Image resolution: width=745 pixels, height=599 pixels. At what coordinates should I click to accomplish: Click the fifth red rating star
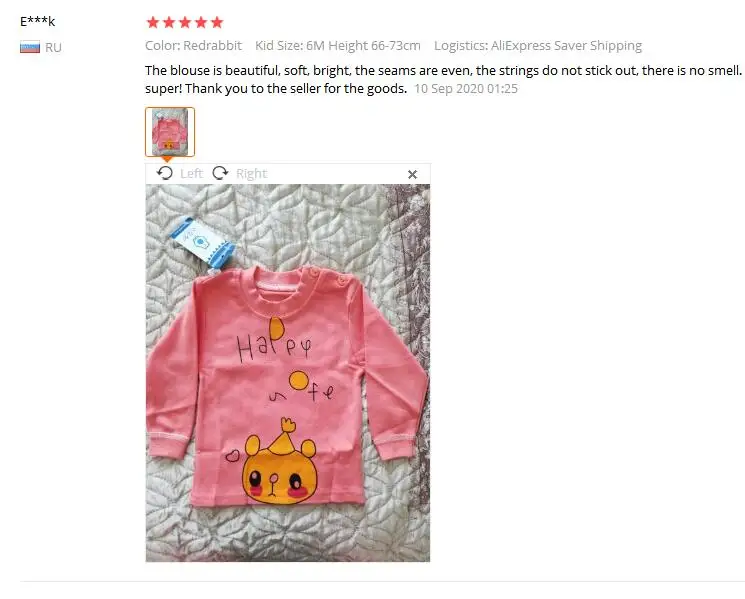pos(217,22)
